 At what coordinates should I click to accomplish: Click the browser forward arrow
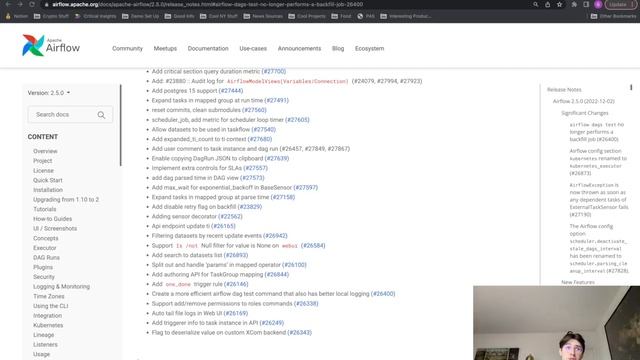tap(20, 4)
